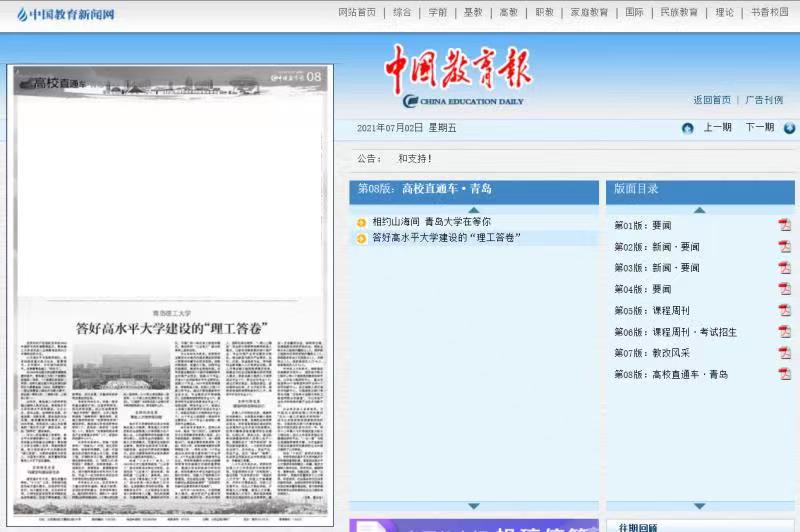This screenshot has width=800, height=532.
Task: Open article 相约山海间 青岛大学在等你
Action: pyautogui.click(x=431, y=222)
